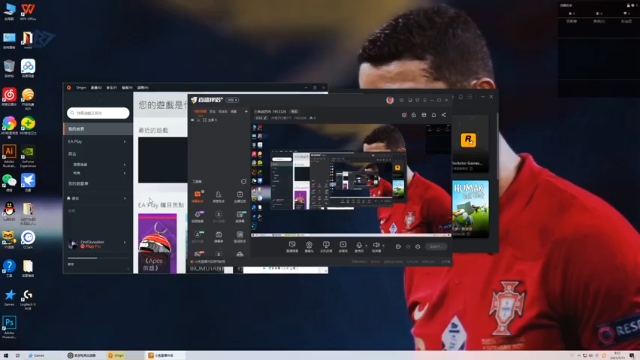Screen dimensions: 640x360
Task: Open the QQ penguin desktop icon
Action: coord(9,211)
